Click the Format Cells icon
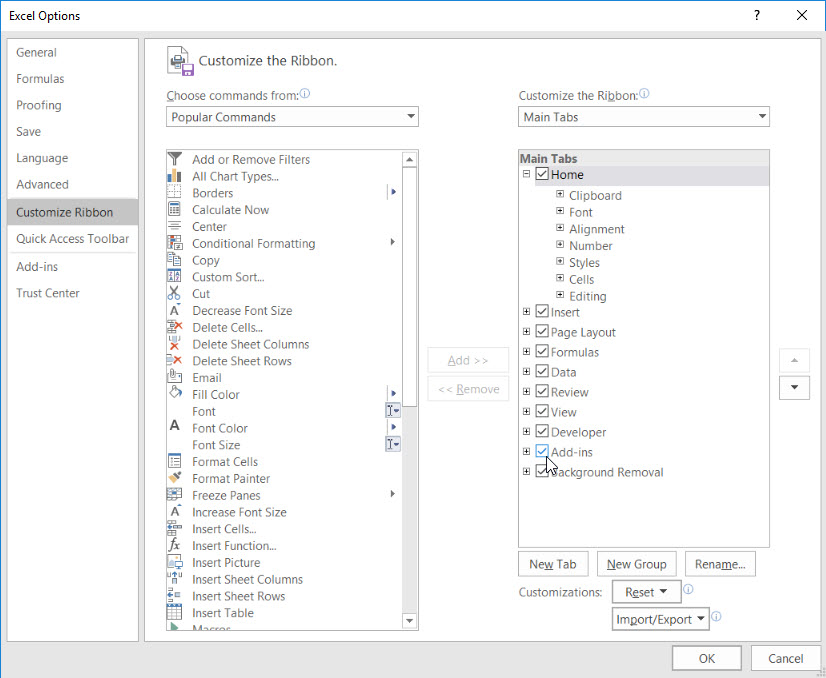The width and height of the screenshot is (826, 678). click(x=174, y=461)
